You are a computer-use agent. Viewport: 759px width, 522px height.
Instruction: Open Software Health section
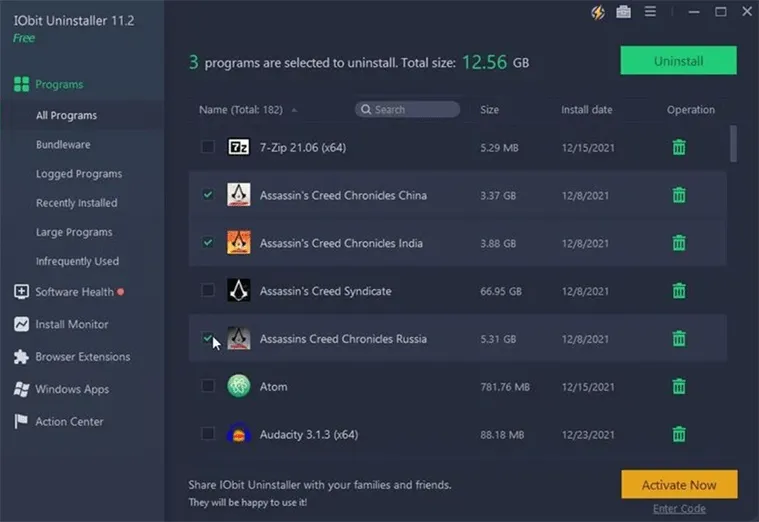pyautogui.click(x=75, y=292)
